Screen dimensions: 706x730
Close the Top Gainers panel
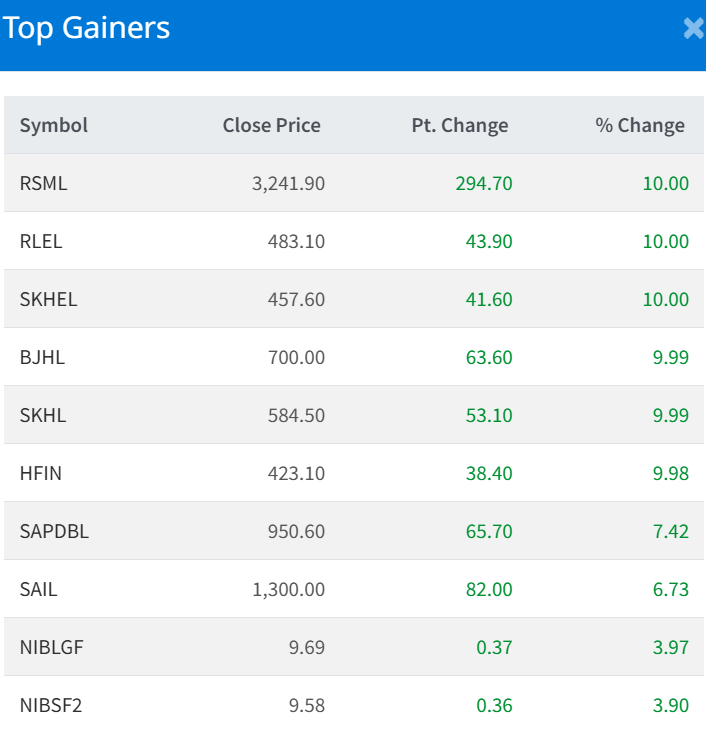[693, 29]
